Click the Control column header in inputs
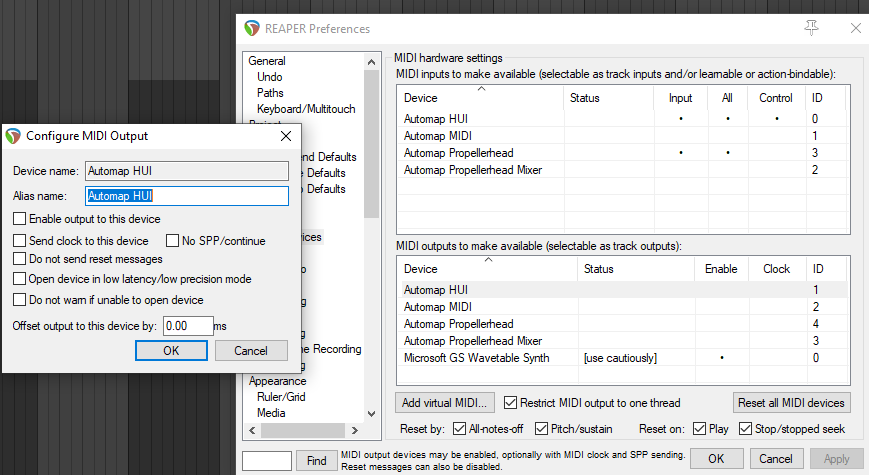Screen dimensions: 869x475 (776, 98)
